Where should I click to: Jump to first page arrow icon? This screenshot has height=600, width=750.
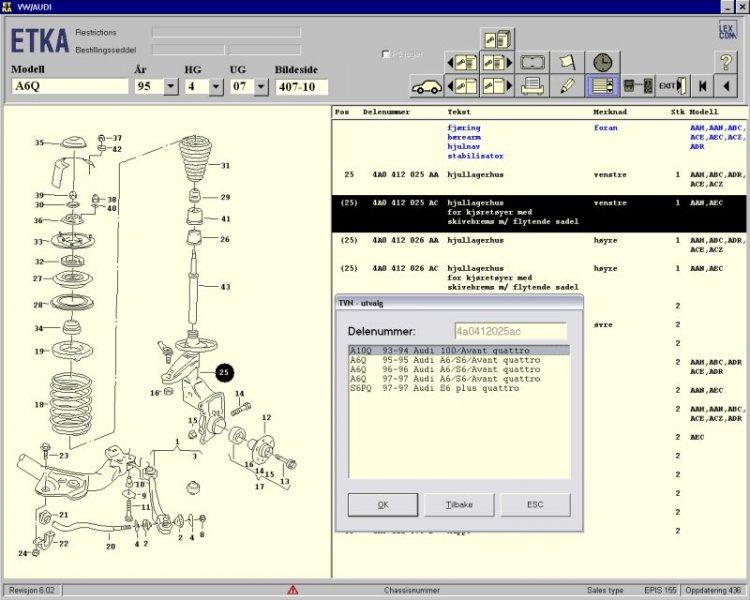coord(704,86)
